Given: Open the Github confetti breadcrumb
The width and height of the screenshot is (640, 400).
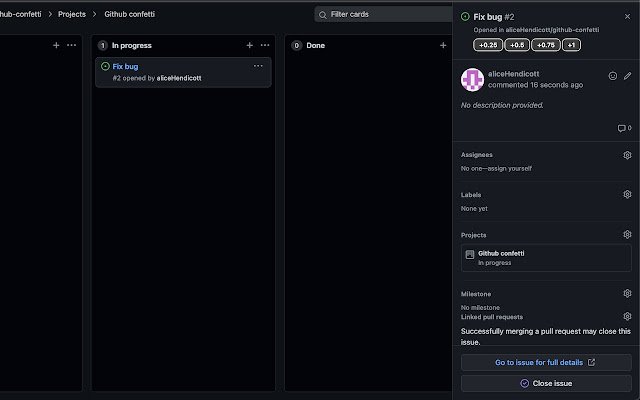Looking at the screenshot, I should pos(129,14).
